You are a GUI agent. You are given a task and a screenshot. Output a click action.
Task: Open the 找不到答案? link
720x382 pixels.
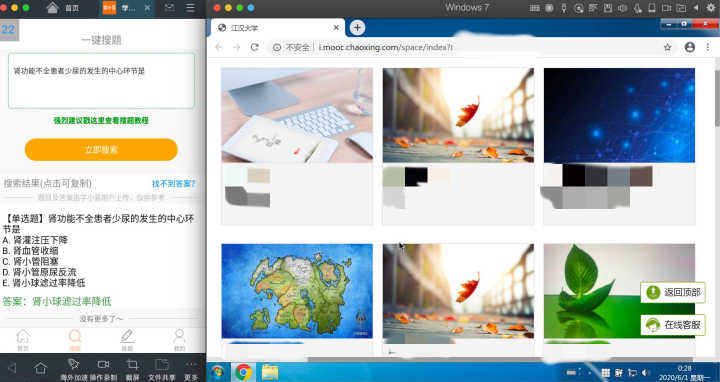[173, 184]
